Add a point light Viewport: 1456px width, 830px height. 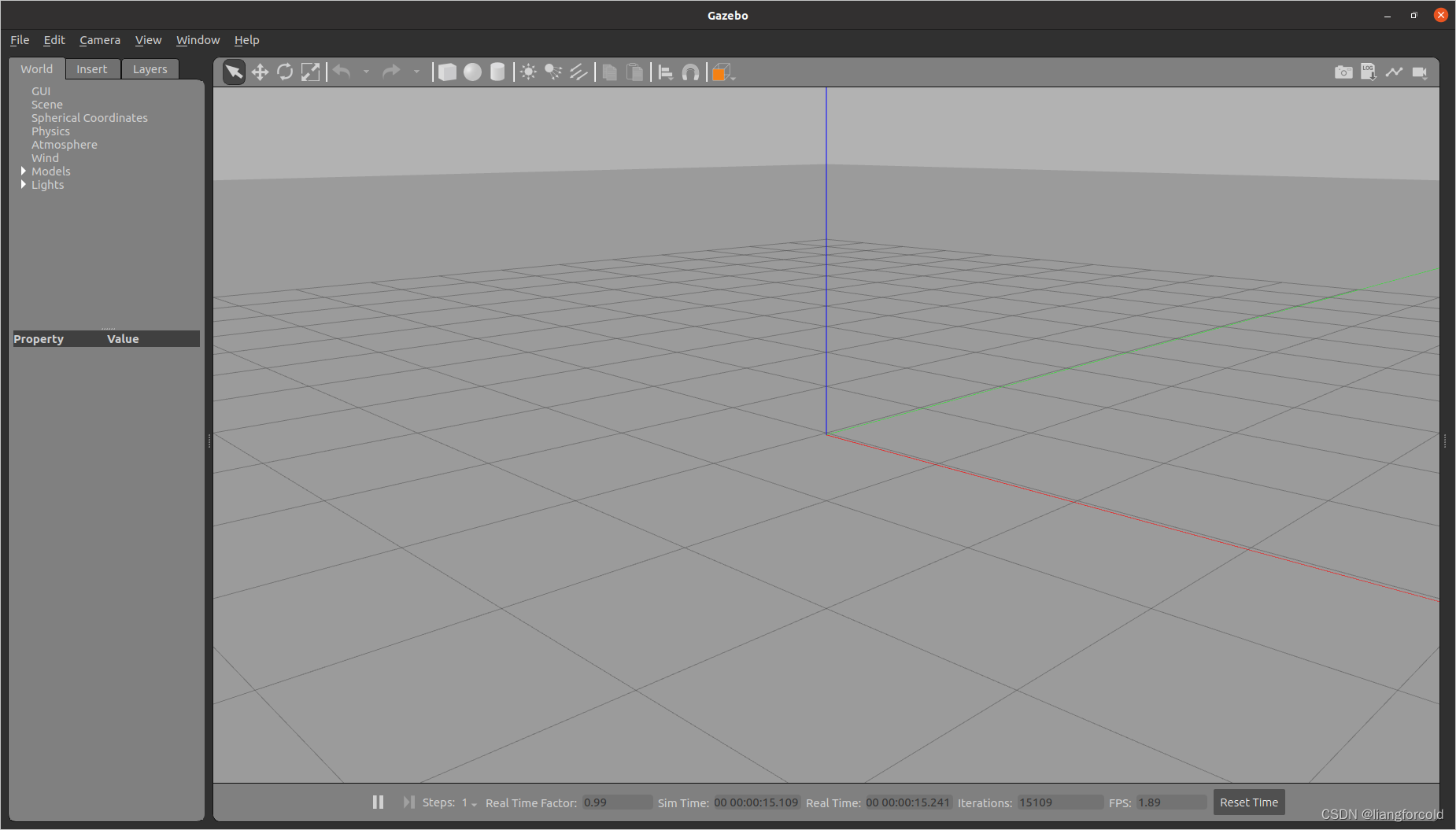click(528, 72)
